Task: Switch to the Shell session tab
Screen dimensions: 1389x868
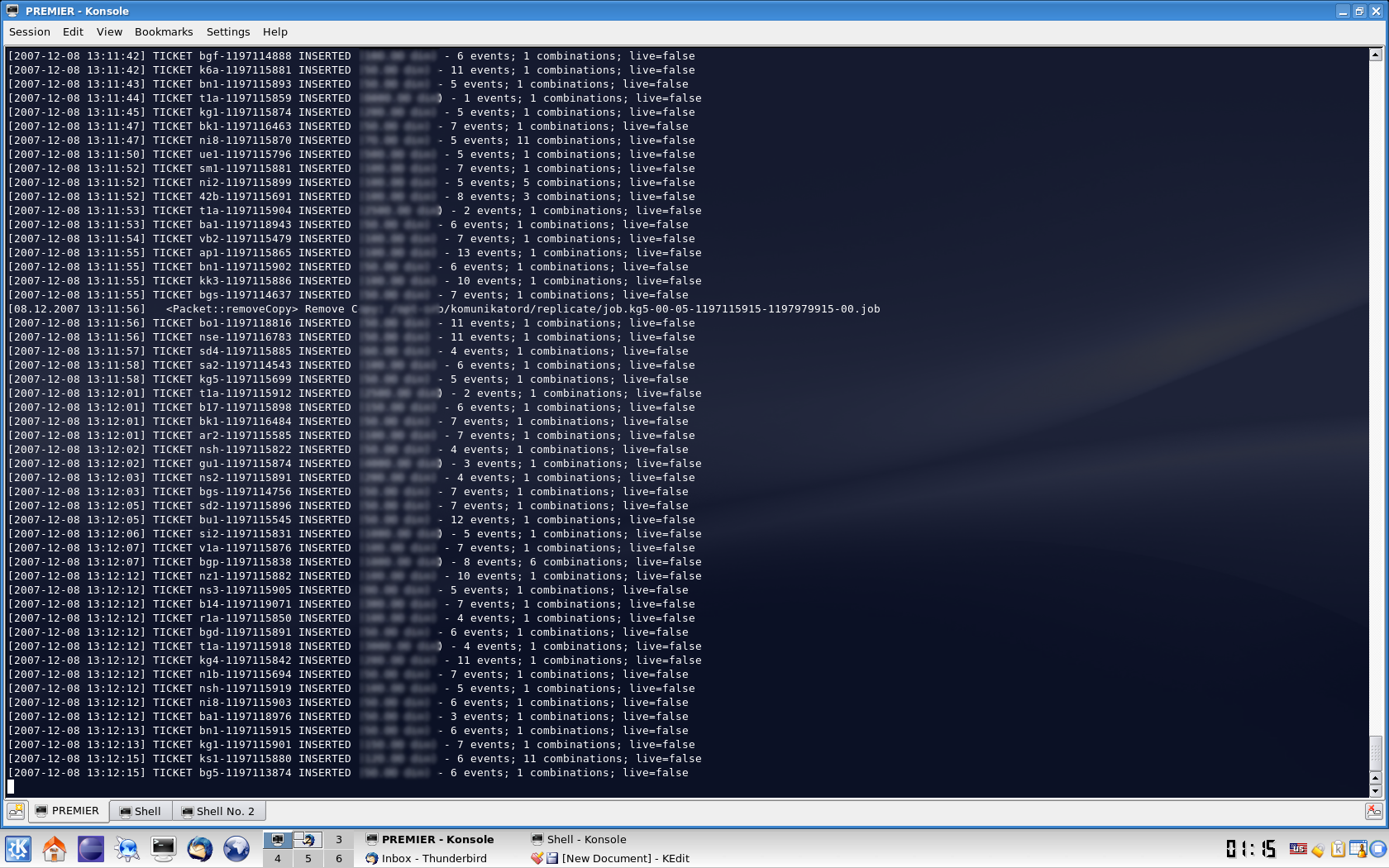Action: 141,811
